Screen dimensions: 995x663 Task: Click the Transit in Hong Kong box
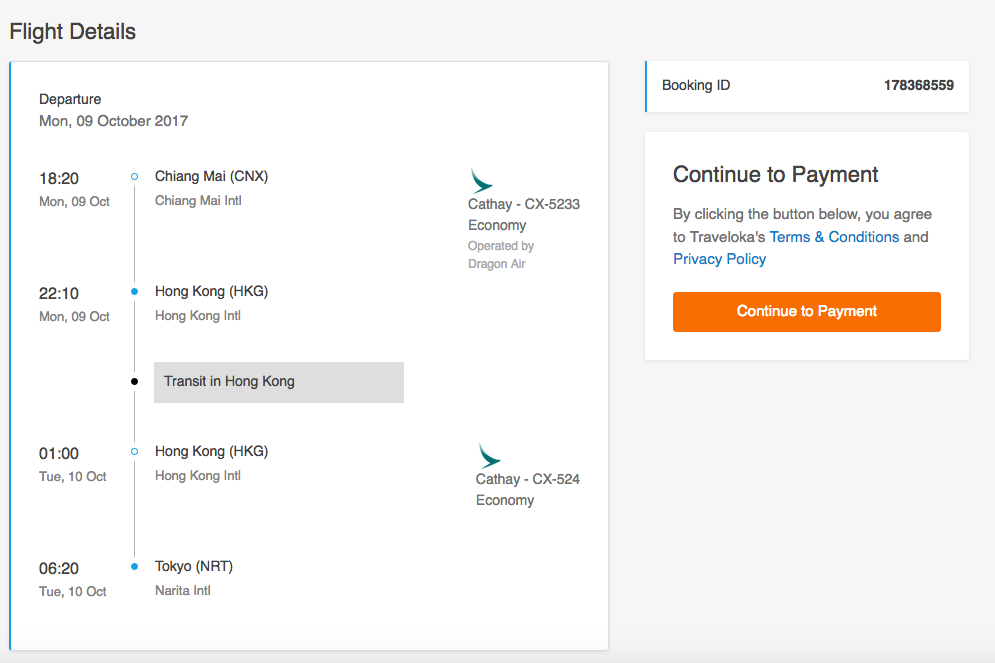pyautogui.click(x=279, y=382)
